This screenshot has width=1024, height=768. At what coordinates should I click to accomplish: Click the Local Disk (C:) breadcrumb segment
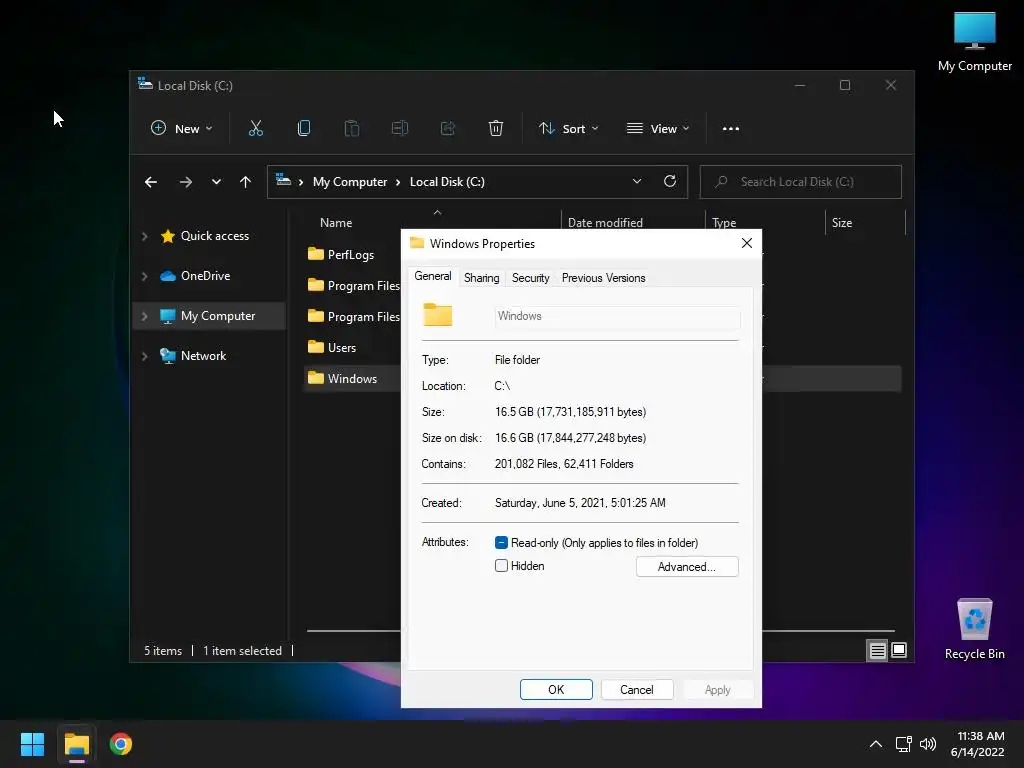tap(447, 182)
